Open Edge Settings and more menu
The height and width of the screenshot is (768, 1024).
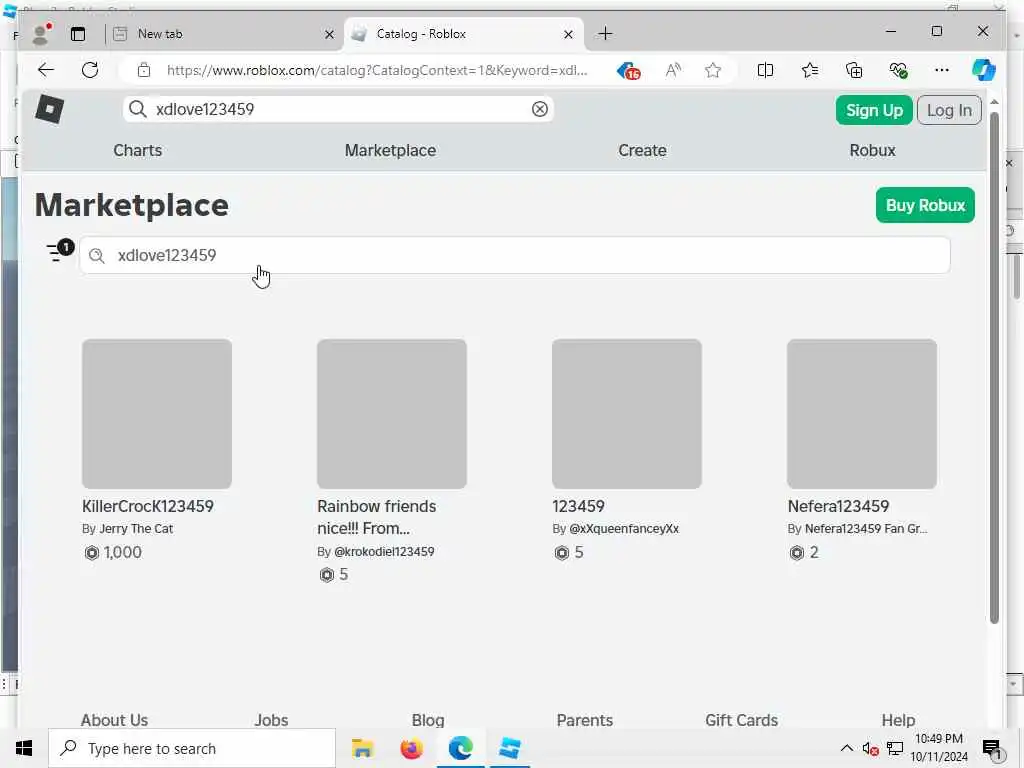coord(941,70)
